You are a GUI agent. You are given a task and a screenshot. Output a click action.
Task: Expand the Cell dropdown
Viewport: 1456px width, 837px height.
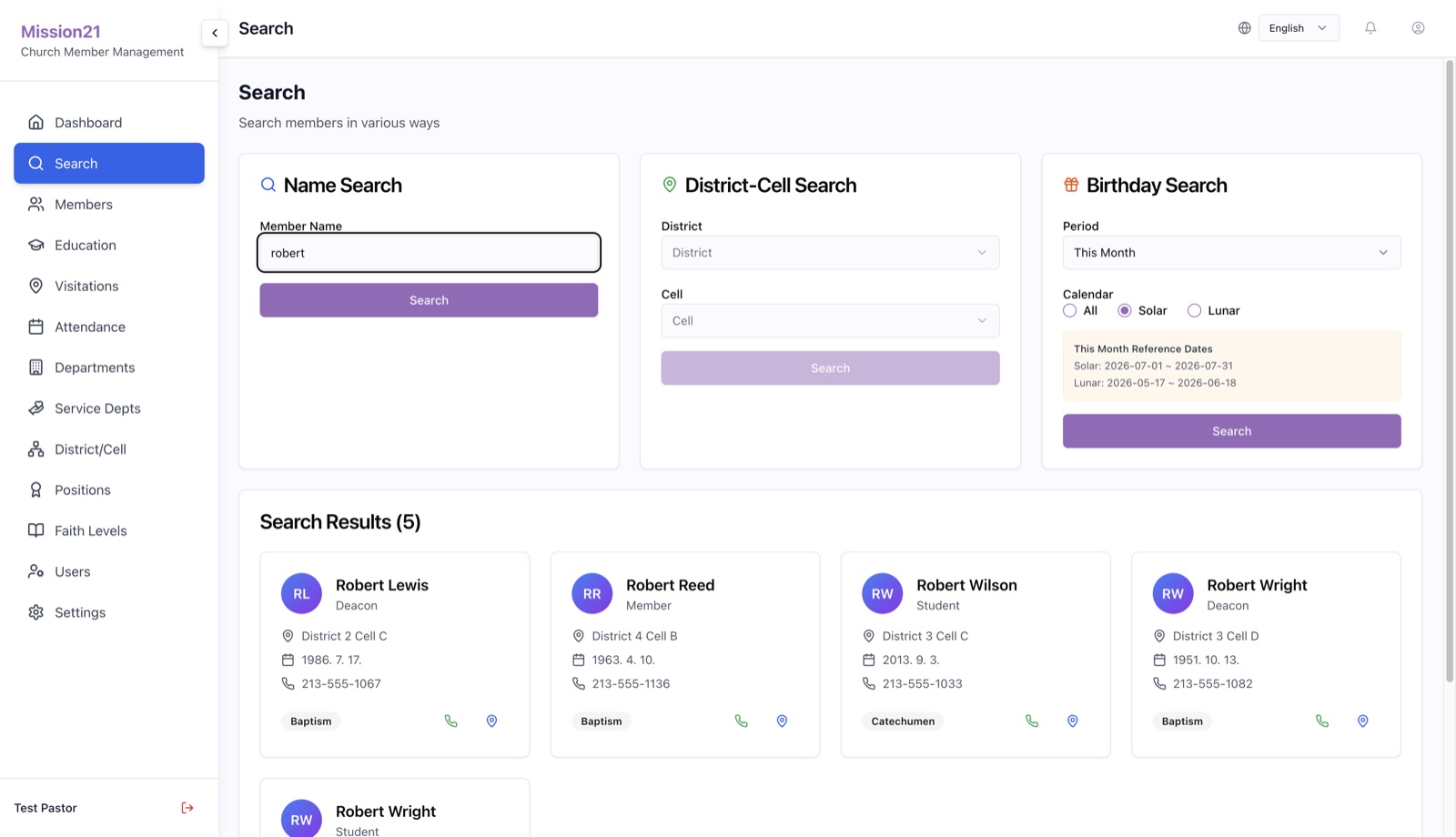pyautogui.click(x=830, y=321)
